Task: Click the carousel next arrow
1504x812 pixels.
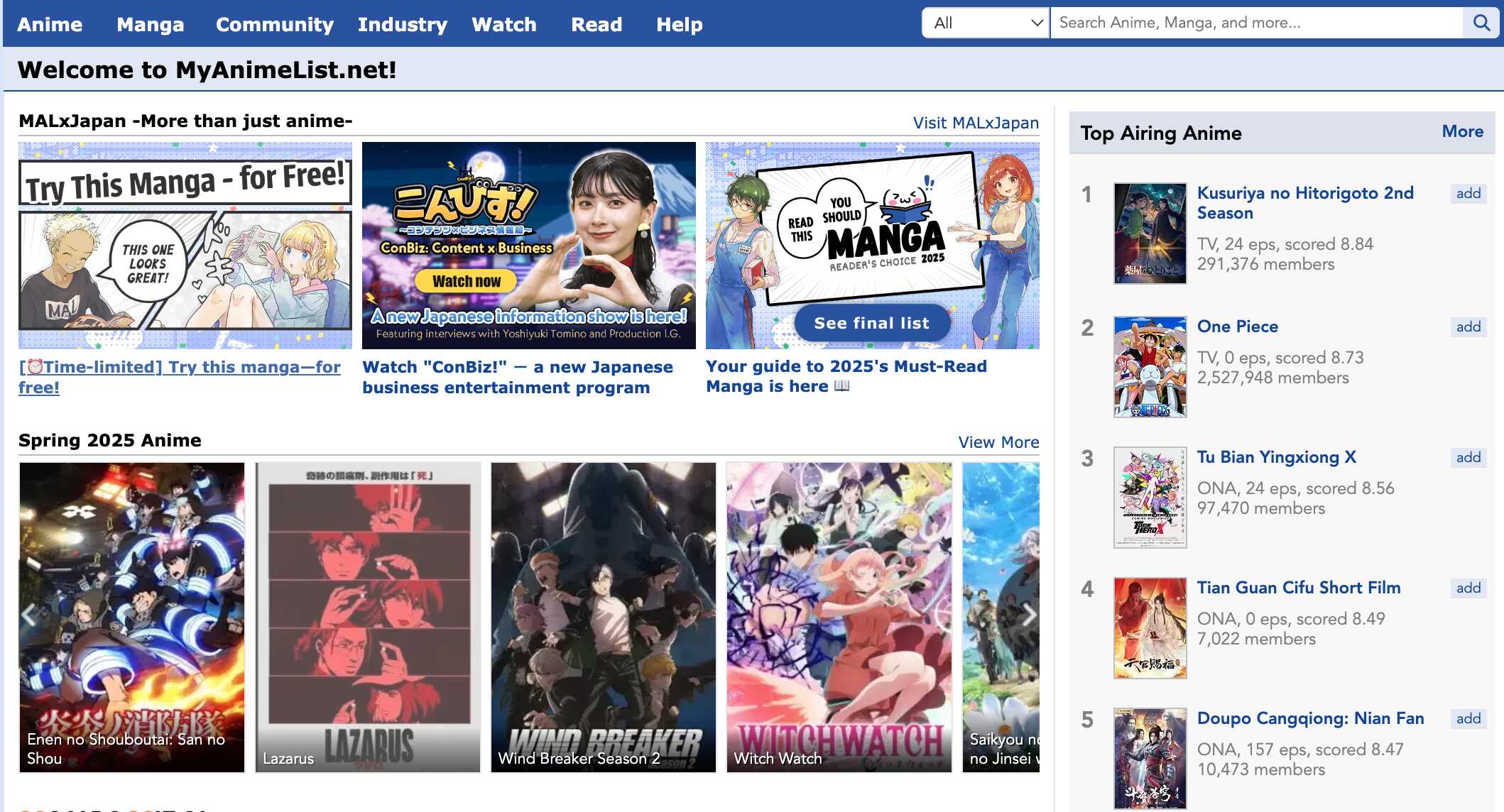Action: [1028, 615]
